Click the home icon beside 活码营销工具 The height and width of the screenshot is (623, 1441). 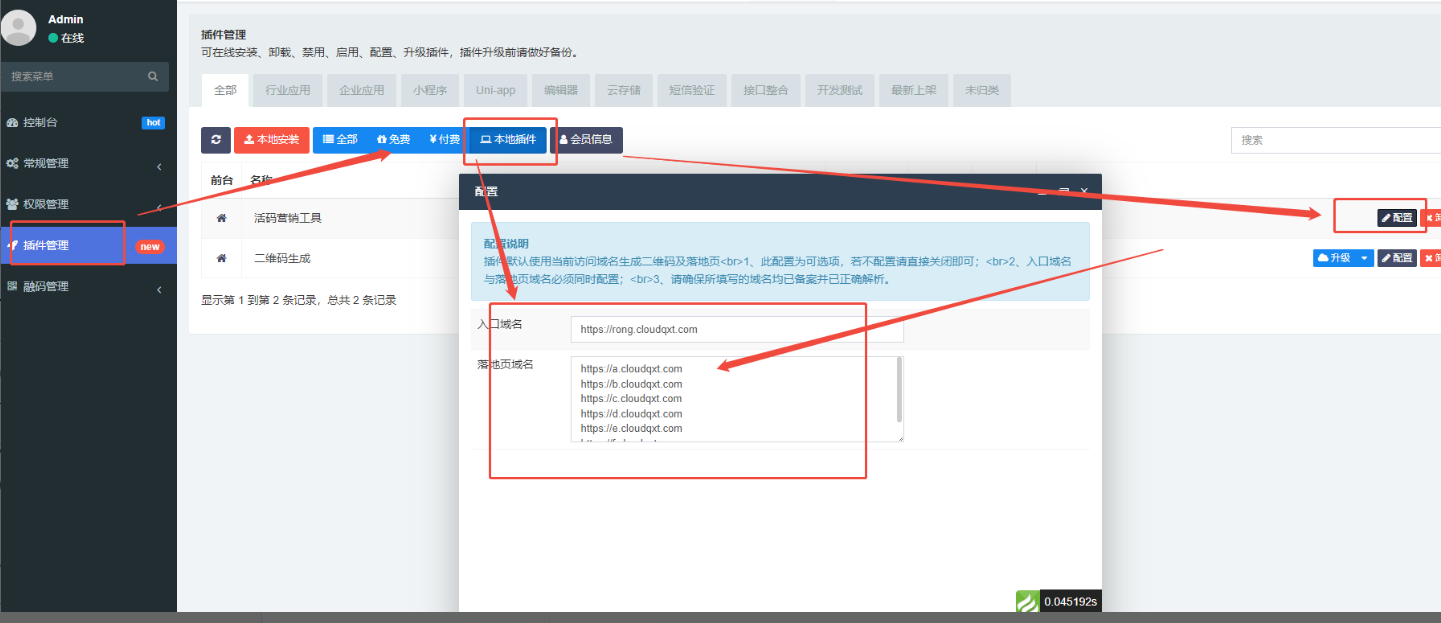click(221, 216)
